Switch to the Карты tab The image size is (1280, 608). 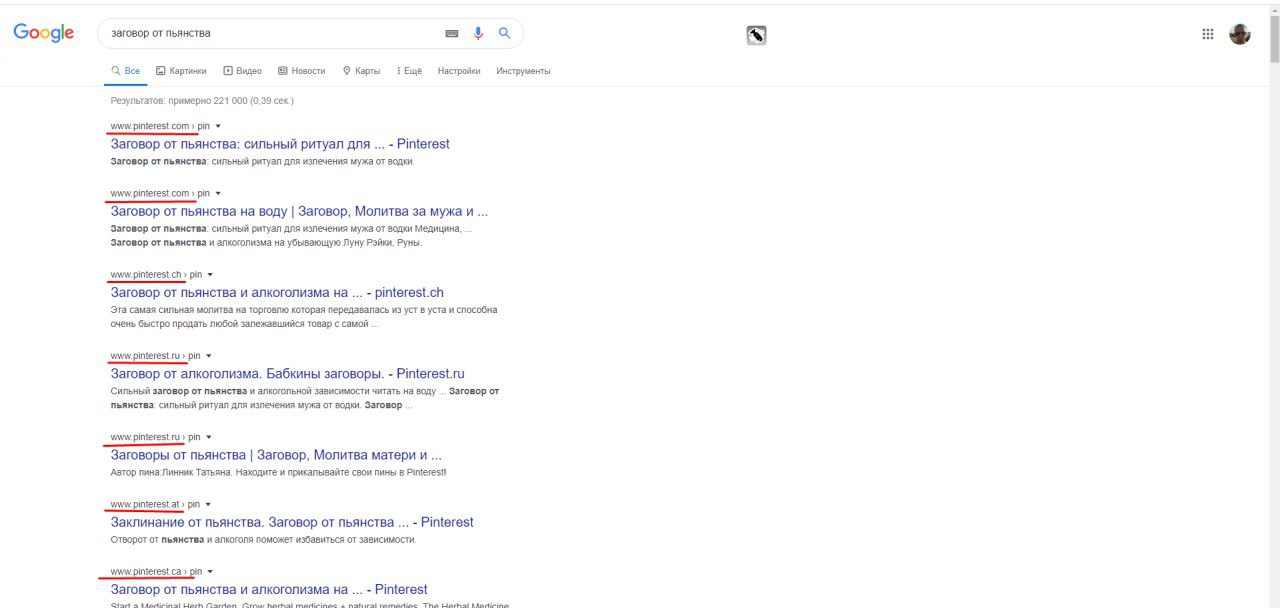click(361, 71)
